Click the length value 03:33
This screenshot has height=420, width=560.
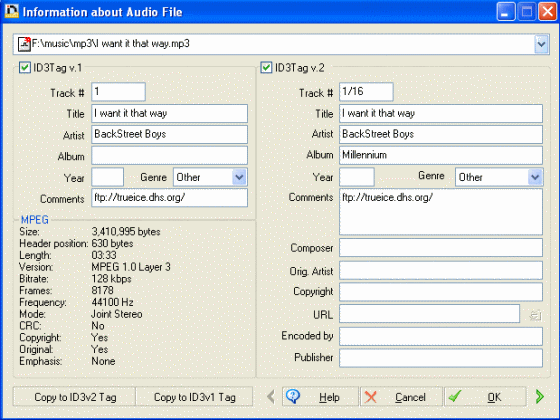tap(104, 255)
